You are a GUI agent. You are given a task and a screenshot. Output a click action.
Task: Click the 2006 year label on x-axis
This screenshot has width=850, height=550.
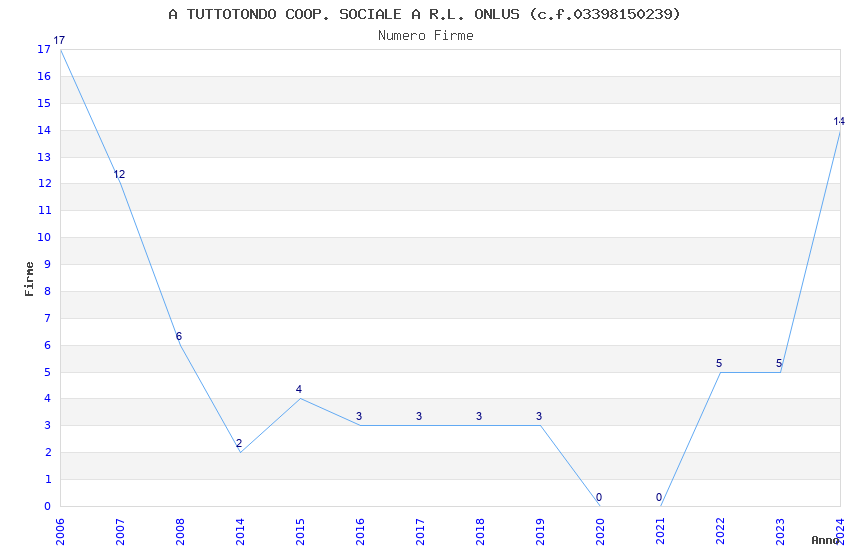click(60, 532)
